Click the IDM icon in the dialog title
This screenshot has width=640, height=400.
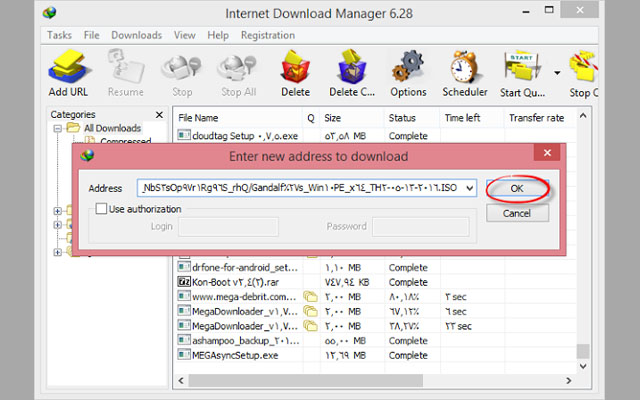pyautogui.click(x=87, y=156)
